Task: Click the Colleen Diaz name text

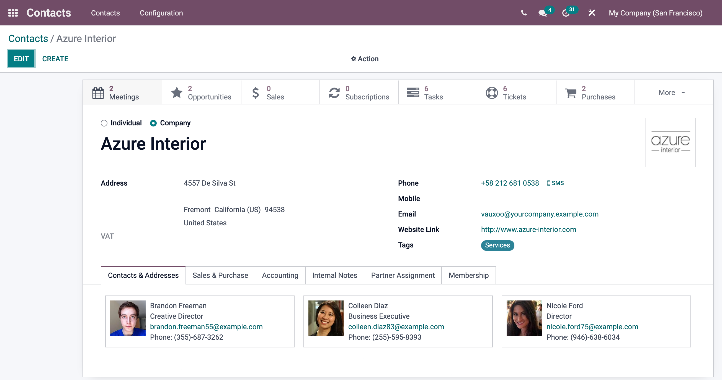Action: point(368,305)
